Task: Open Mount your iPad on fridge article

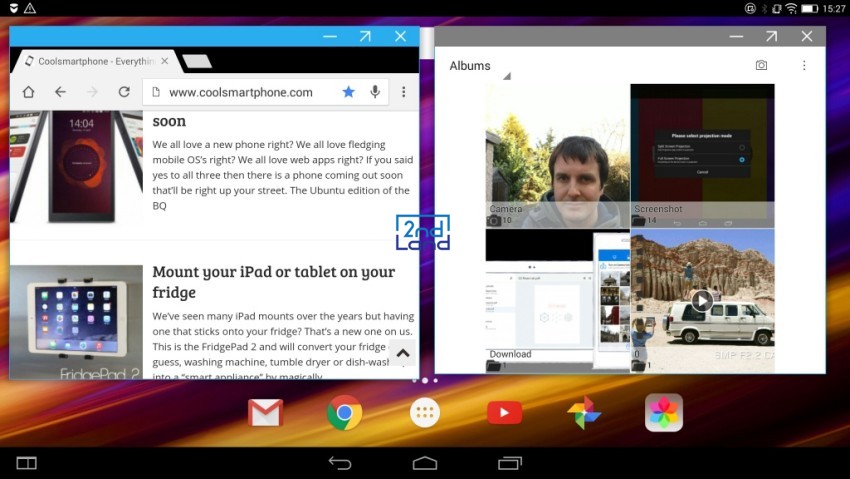Action: click(274, 282)
